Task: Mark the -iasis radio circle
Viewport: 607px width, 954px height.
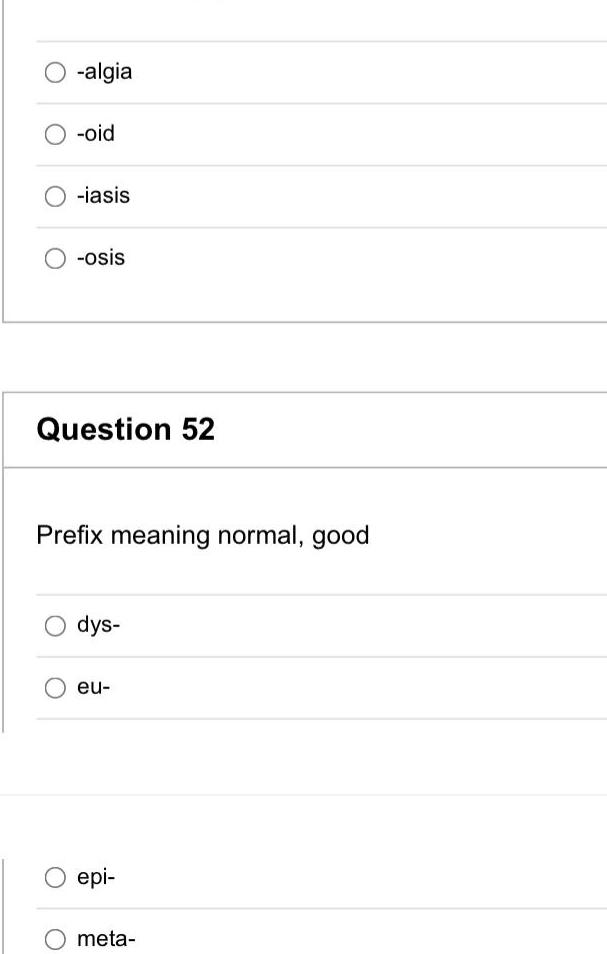Action: tap(54, 196)
